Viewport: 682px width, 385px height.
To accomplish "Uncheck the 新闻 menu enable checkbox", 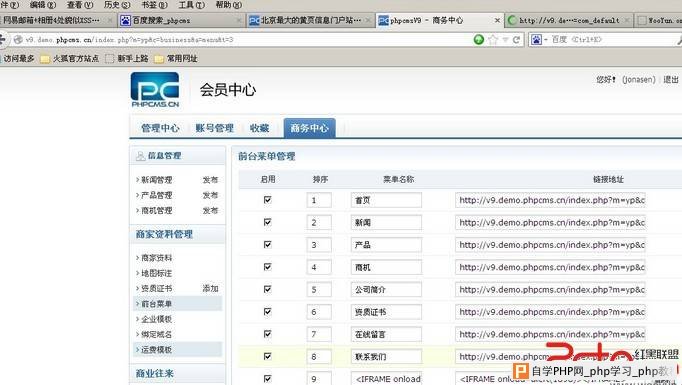I will [x=267, y=222].
